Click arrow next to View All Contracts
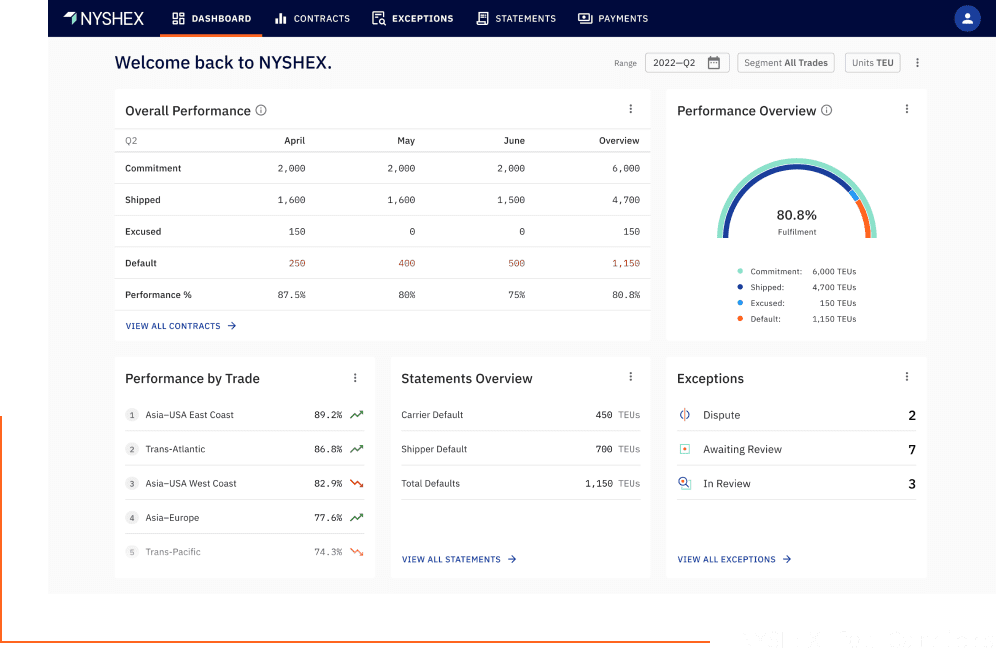Screen dimensions: 996x656 click(232, 326)
